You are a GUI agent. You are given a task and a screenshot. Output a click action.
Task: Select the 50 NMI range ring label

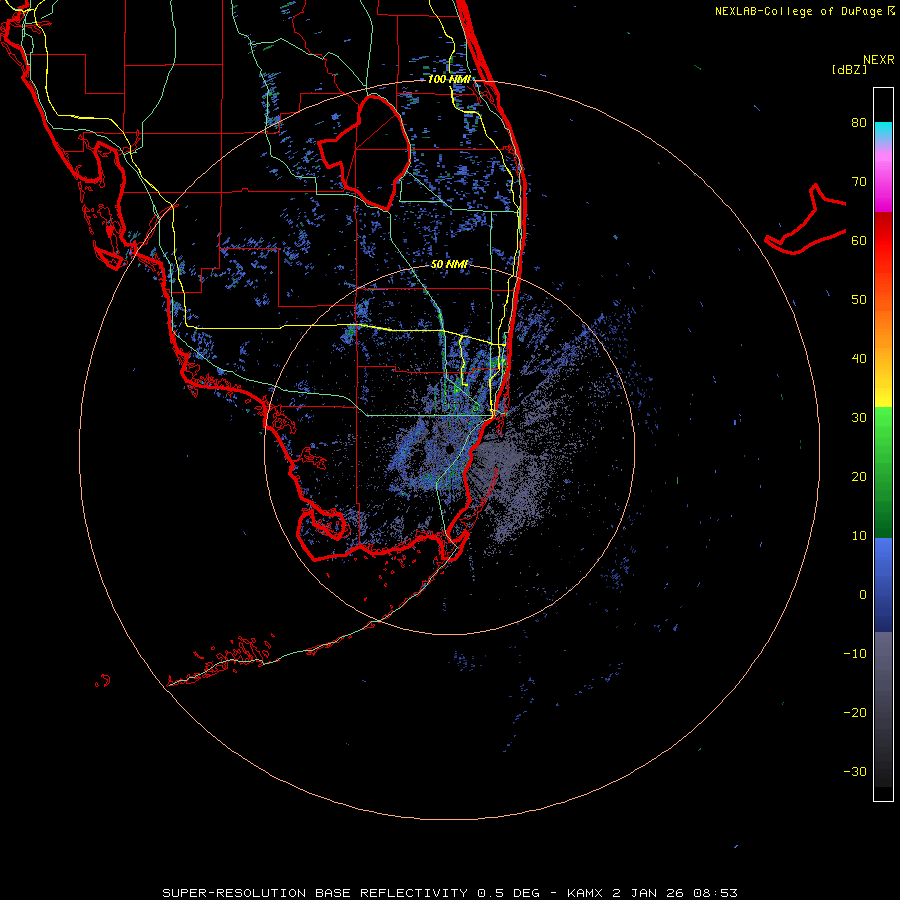tap(449, 264)
